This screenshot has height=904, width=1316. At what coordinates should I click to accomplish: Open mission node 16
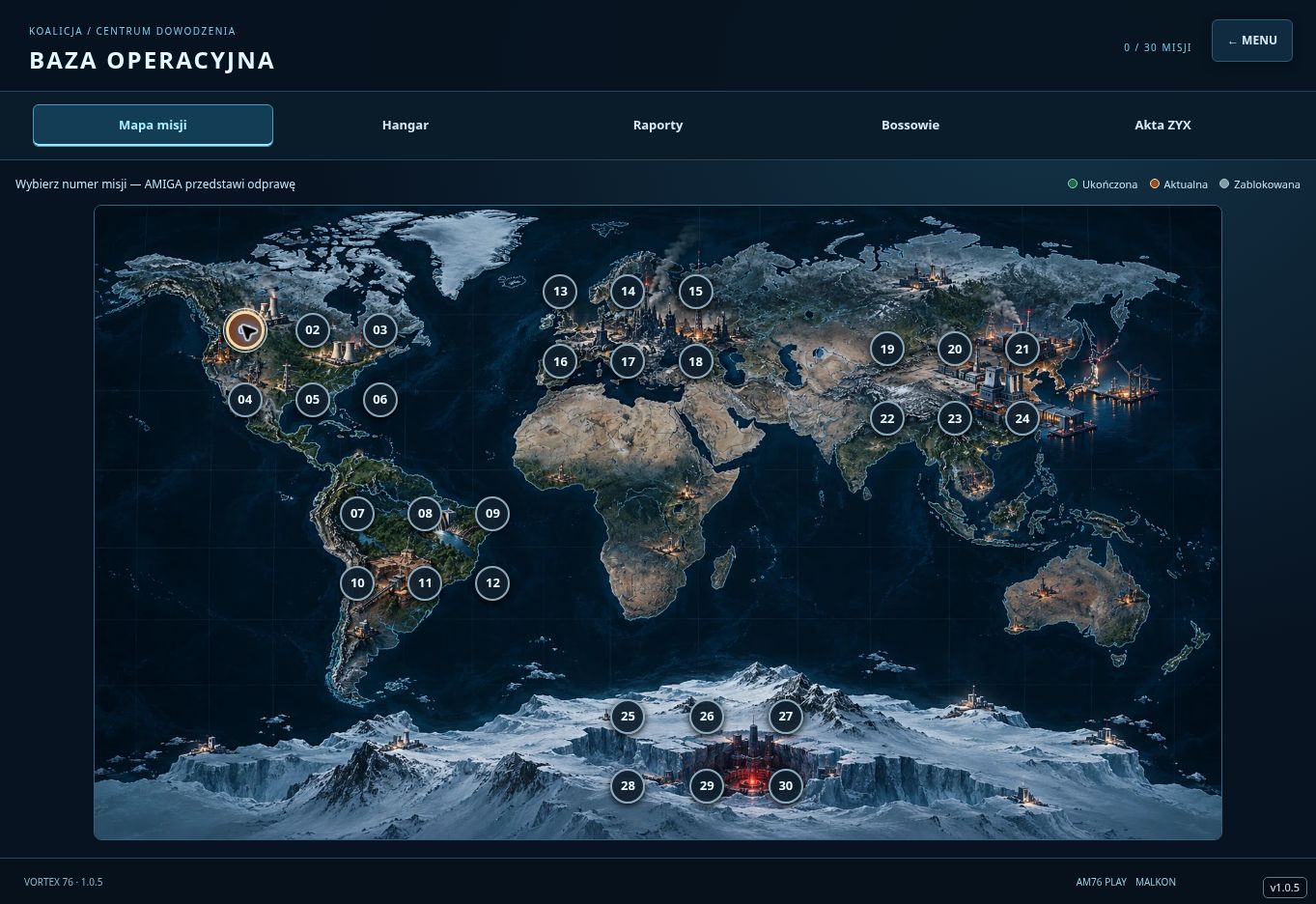coord(560,362)
